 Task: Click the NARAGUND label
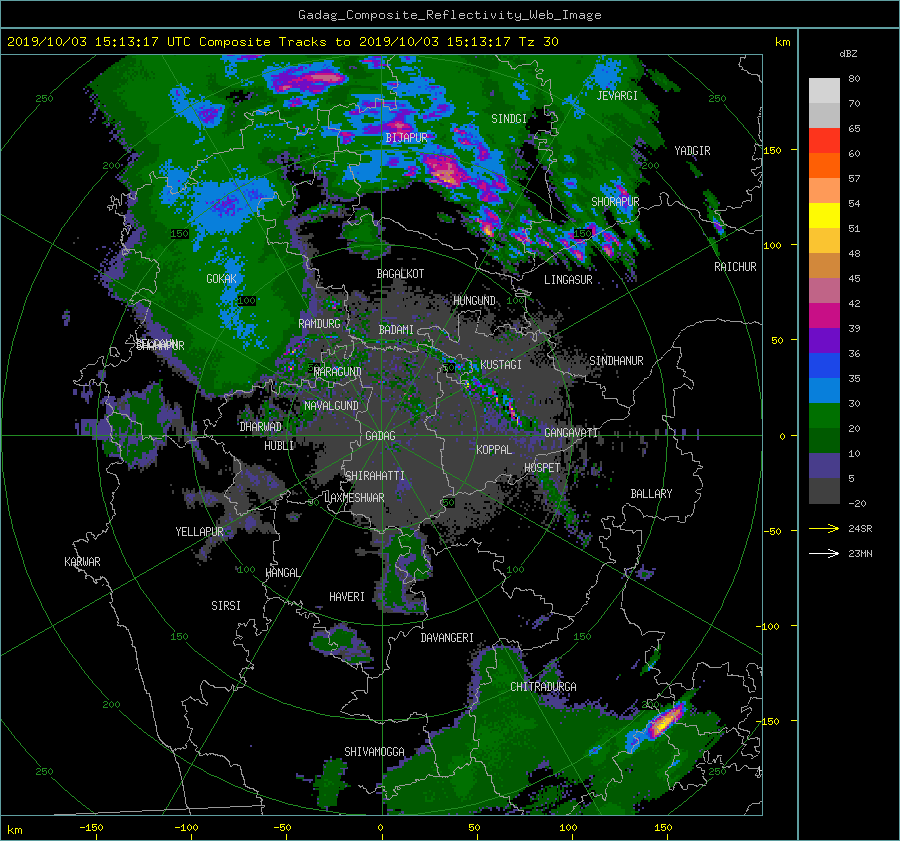[x=338, y=372]
